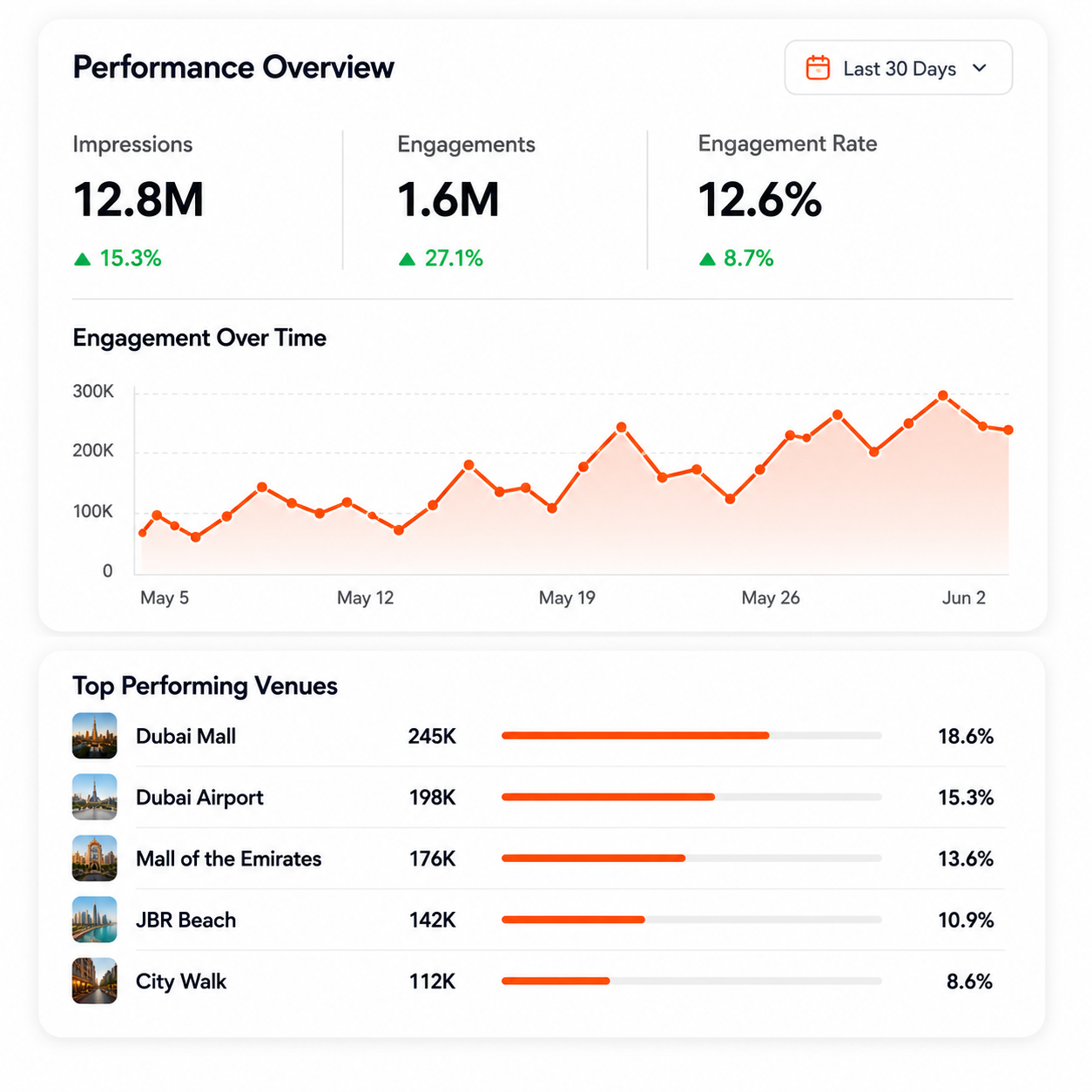Screen dimensions: 1092x1092
Task: Click the 300K y-axis label
Action: (93, 392)
